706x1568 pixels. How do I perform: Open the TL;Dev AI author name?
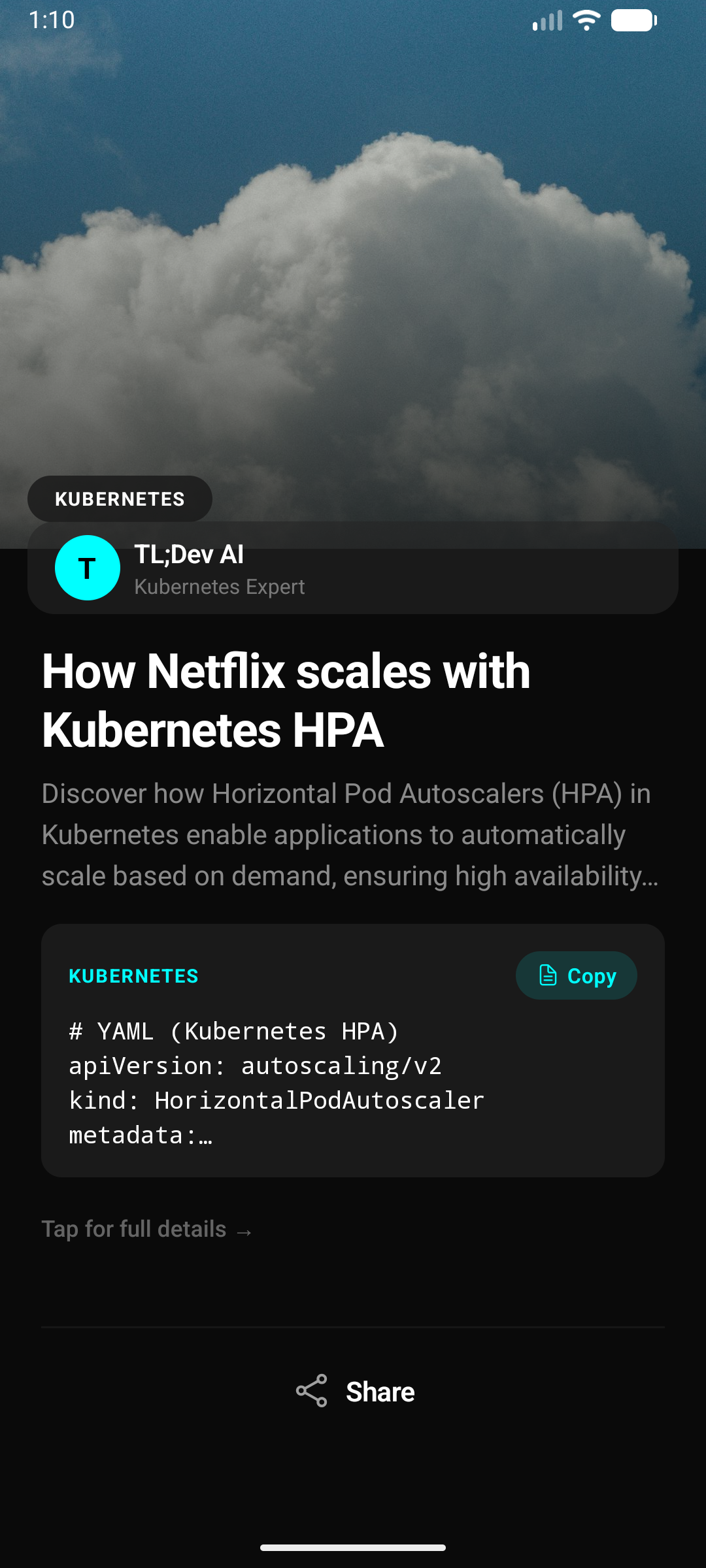click(x=189, y=554)
